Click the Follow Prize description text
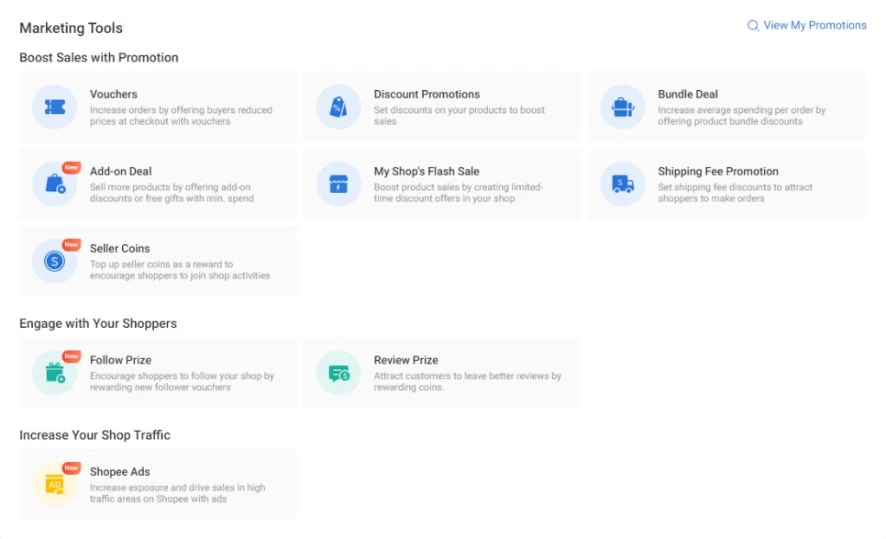Image resolution: width=886 pixels, height=539 pixels. 182,381
